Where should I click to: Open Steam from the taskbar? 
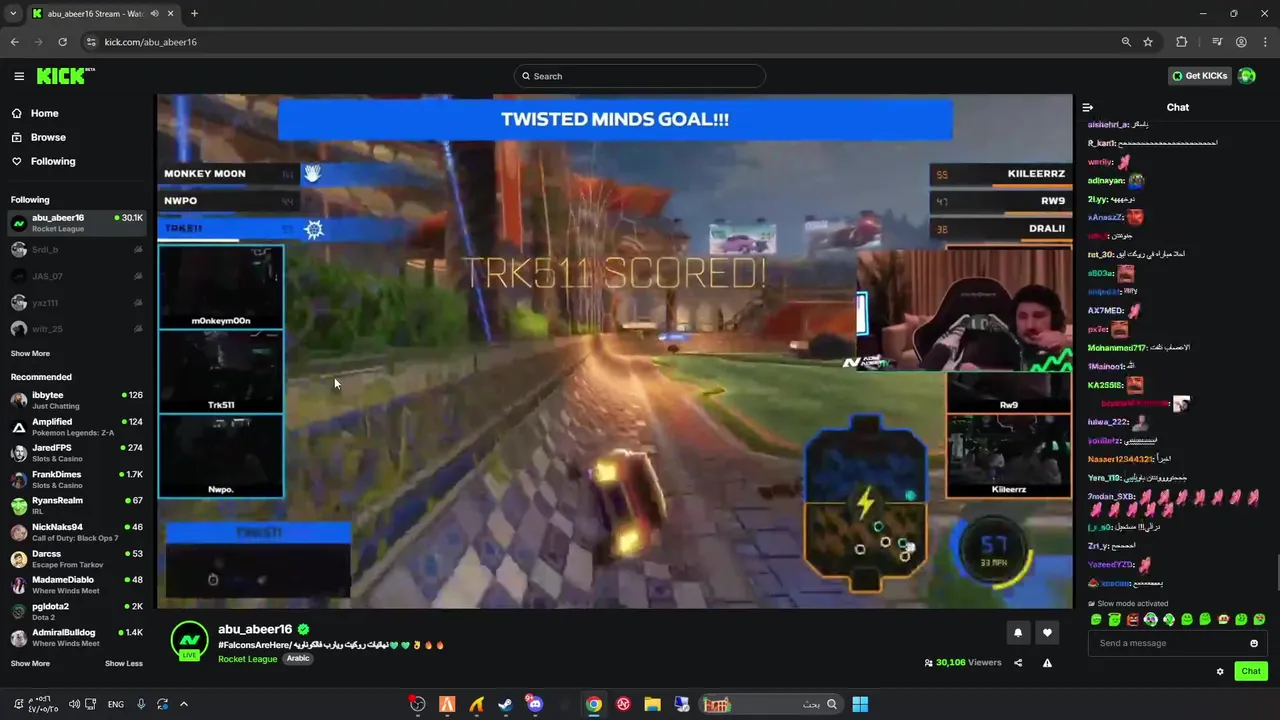pos(506,704)
